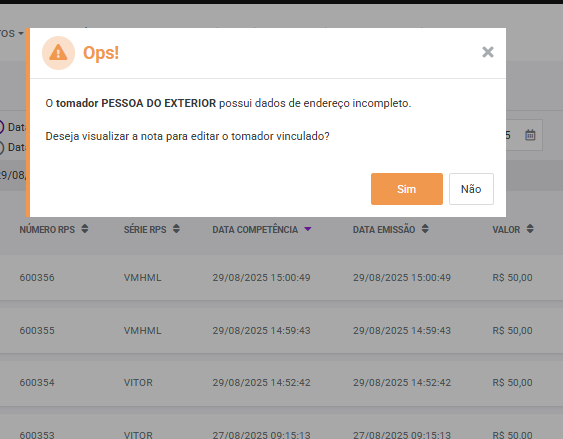This screenshot has width=563, height=439.
Task: Confirm with the Sim button
Action: tap(406, 189)
